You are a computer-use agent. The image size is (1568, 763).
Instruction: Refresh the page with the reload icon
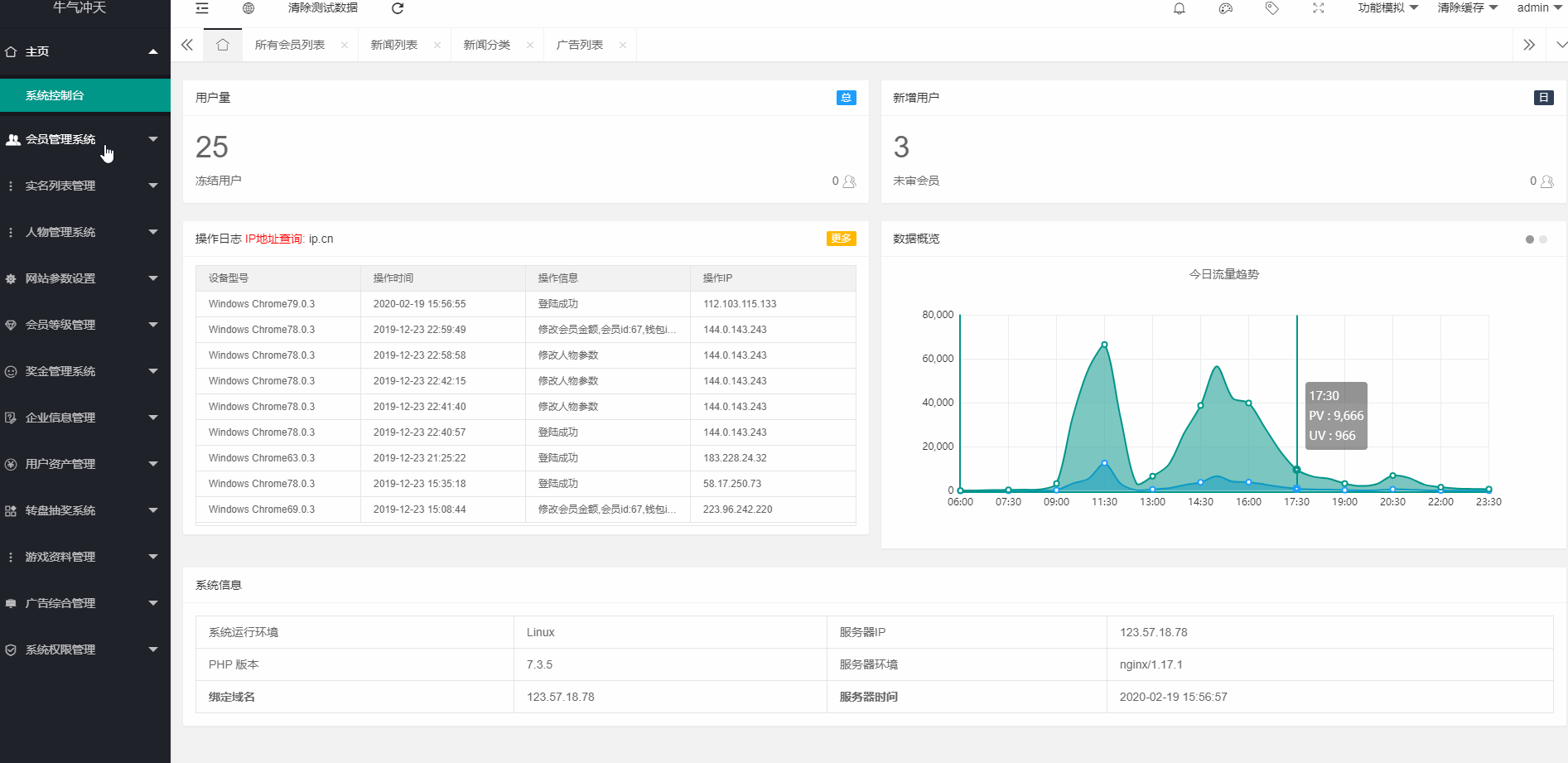397,8
